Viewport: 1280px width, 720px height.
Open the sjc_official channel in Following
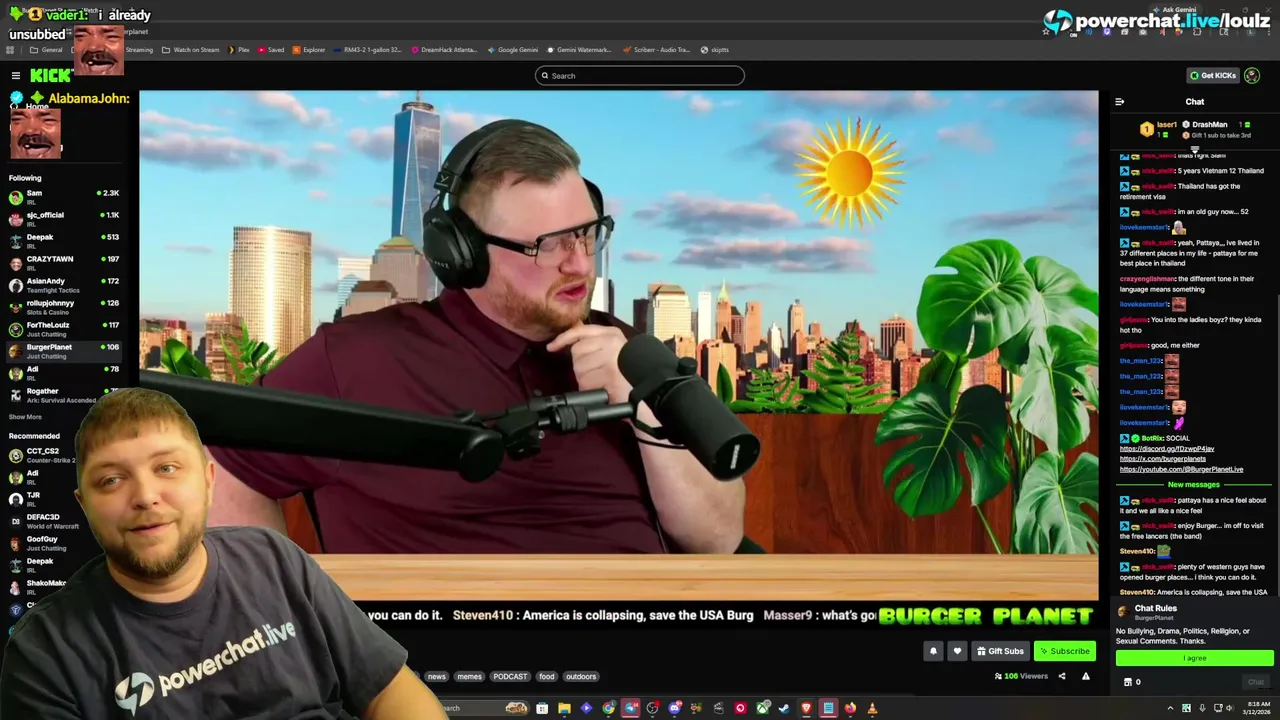(64, 219)
